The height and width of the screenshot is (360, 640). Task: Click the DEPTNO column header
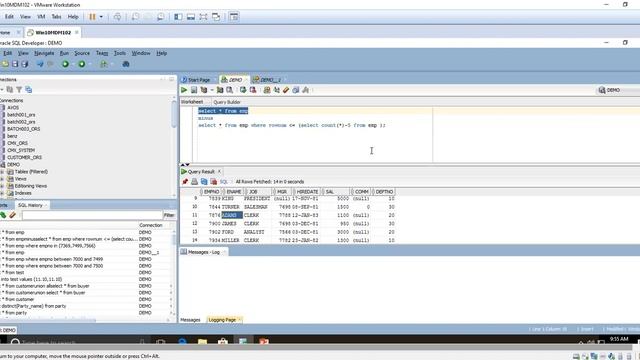tap(384, 191)
